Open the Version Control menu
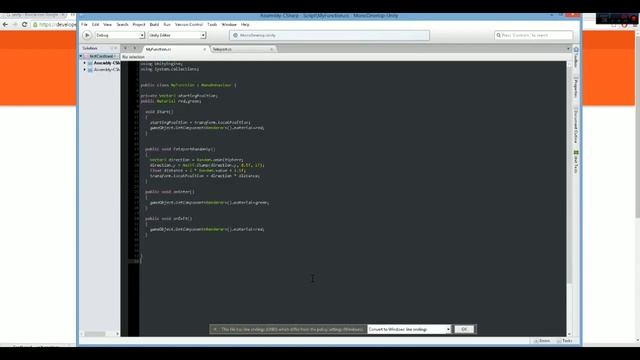 coord(189,24)
